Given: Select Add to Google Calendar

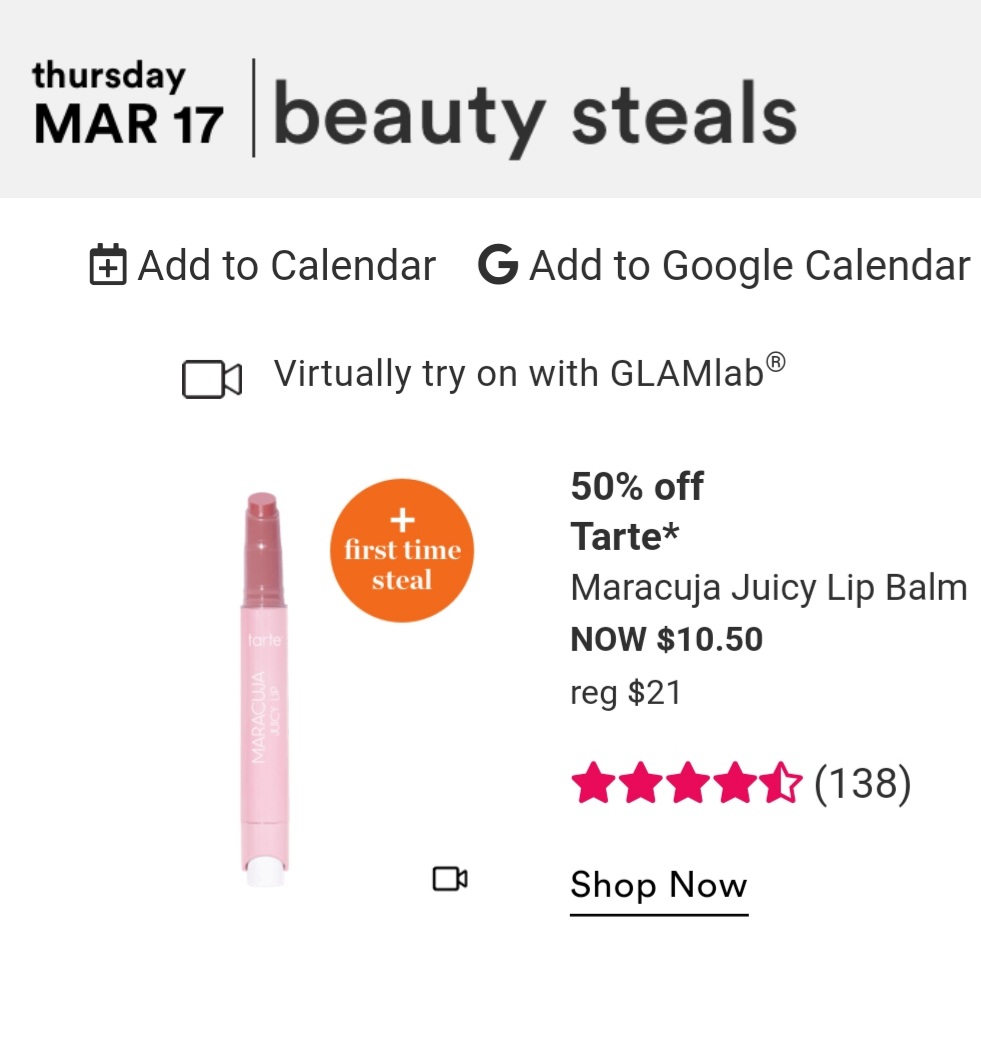Looking at the screenshot, I should click(x=749, y=266).
